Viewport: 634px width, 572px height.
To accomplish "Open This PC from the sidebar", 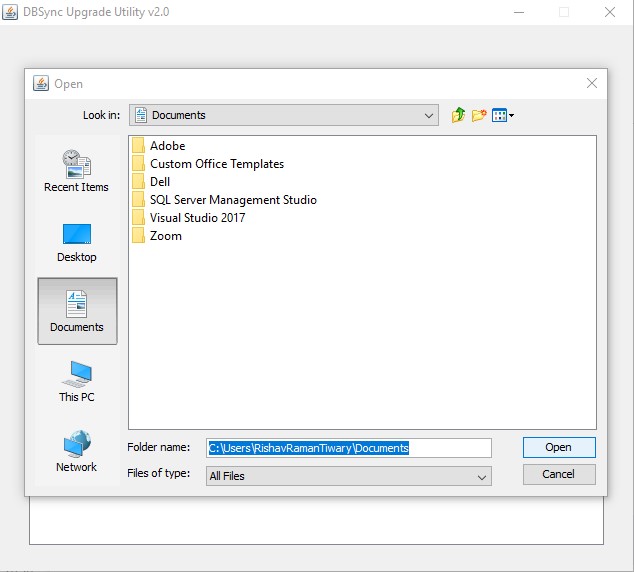I will tap(76, 381).
